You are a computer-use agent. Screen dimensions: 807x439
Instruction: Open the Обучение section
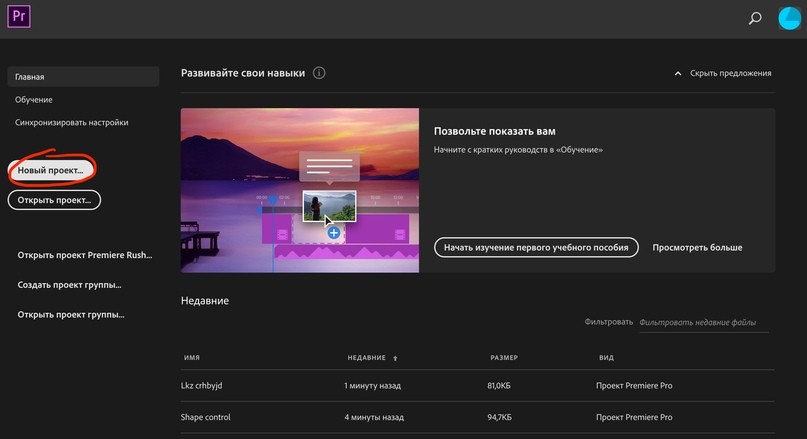tap(33, 100)
